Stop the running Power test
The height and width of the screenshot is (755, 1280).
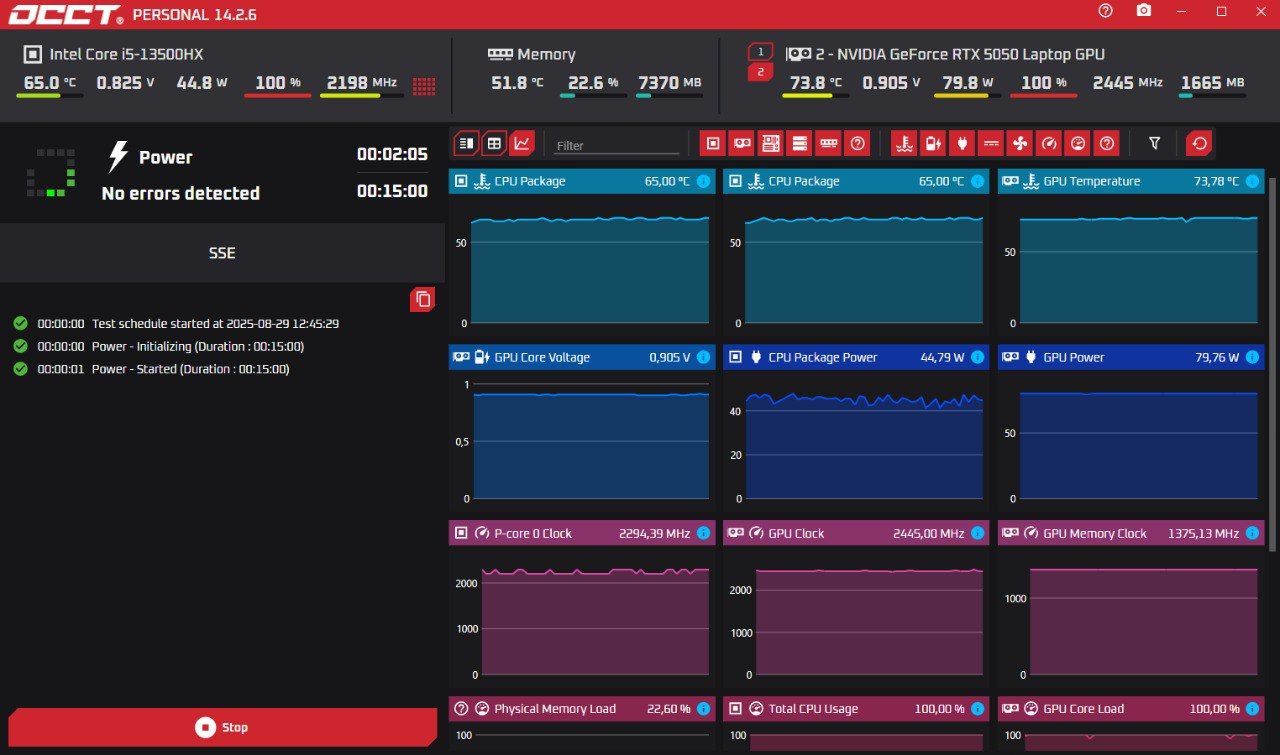tap(222, 727)
